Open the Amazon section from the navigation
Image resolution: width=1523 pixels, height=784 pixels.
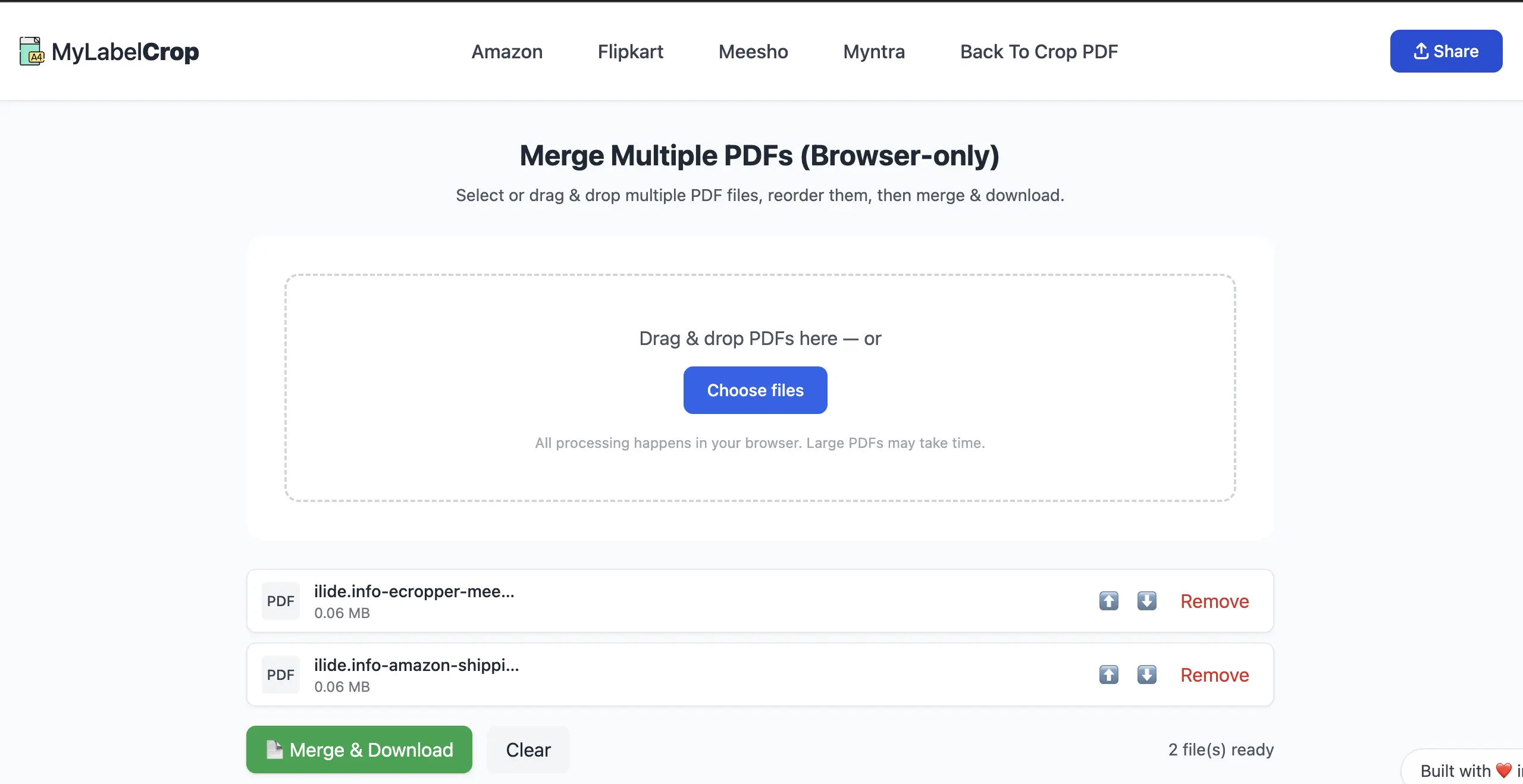(x=506, y=52)
